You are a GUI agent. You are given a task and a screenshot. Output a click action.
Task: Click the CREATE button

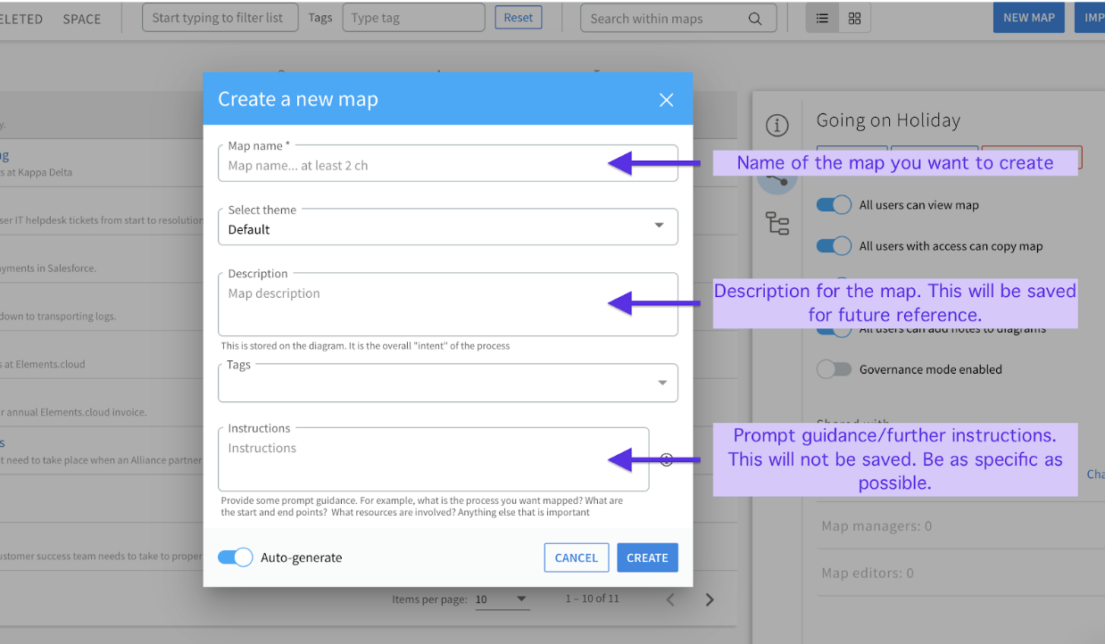(x=647, y=557)
